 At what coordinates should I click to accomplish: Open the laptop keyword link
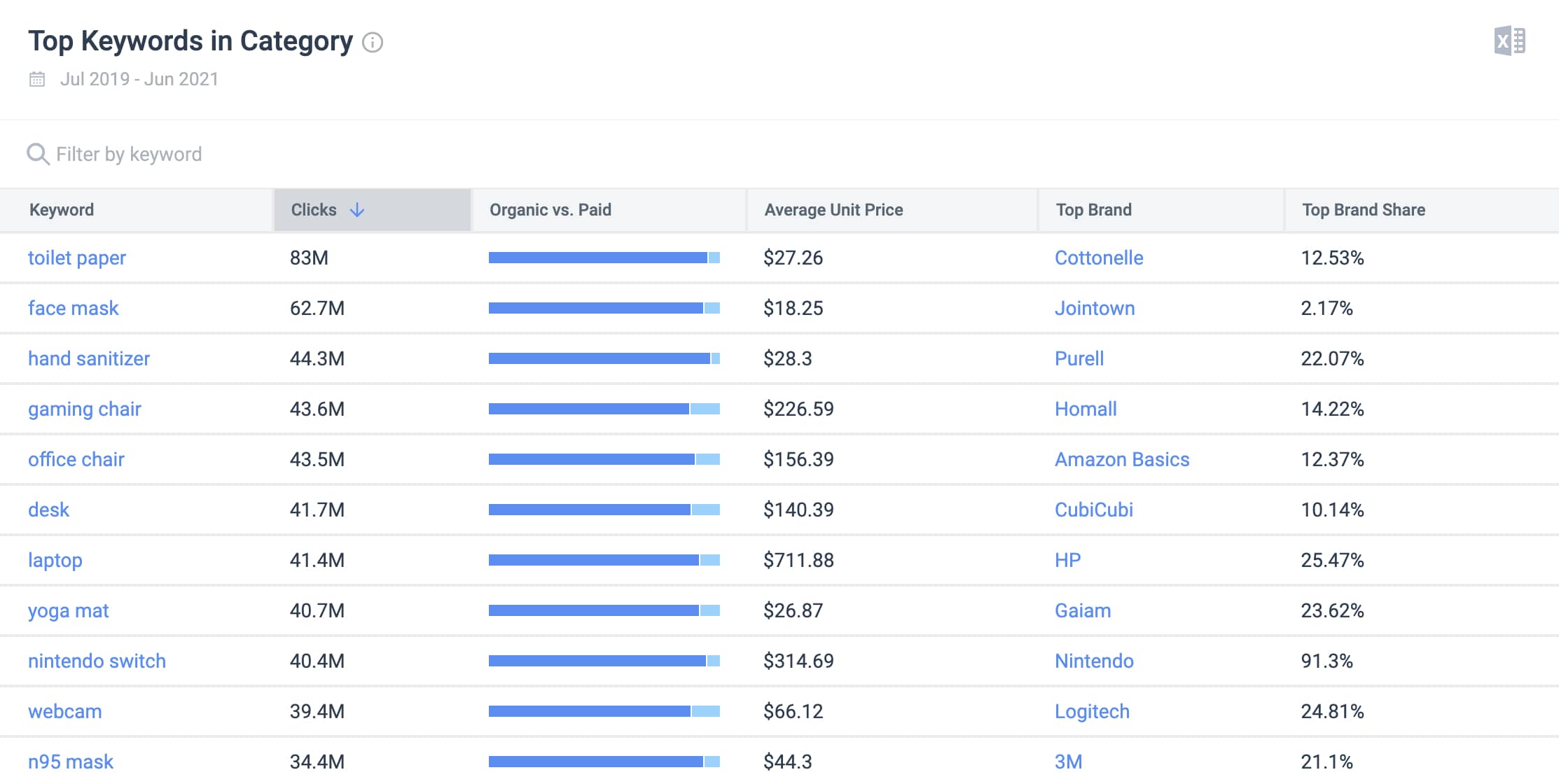(x=55, y=560)
